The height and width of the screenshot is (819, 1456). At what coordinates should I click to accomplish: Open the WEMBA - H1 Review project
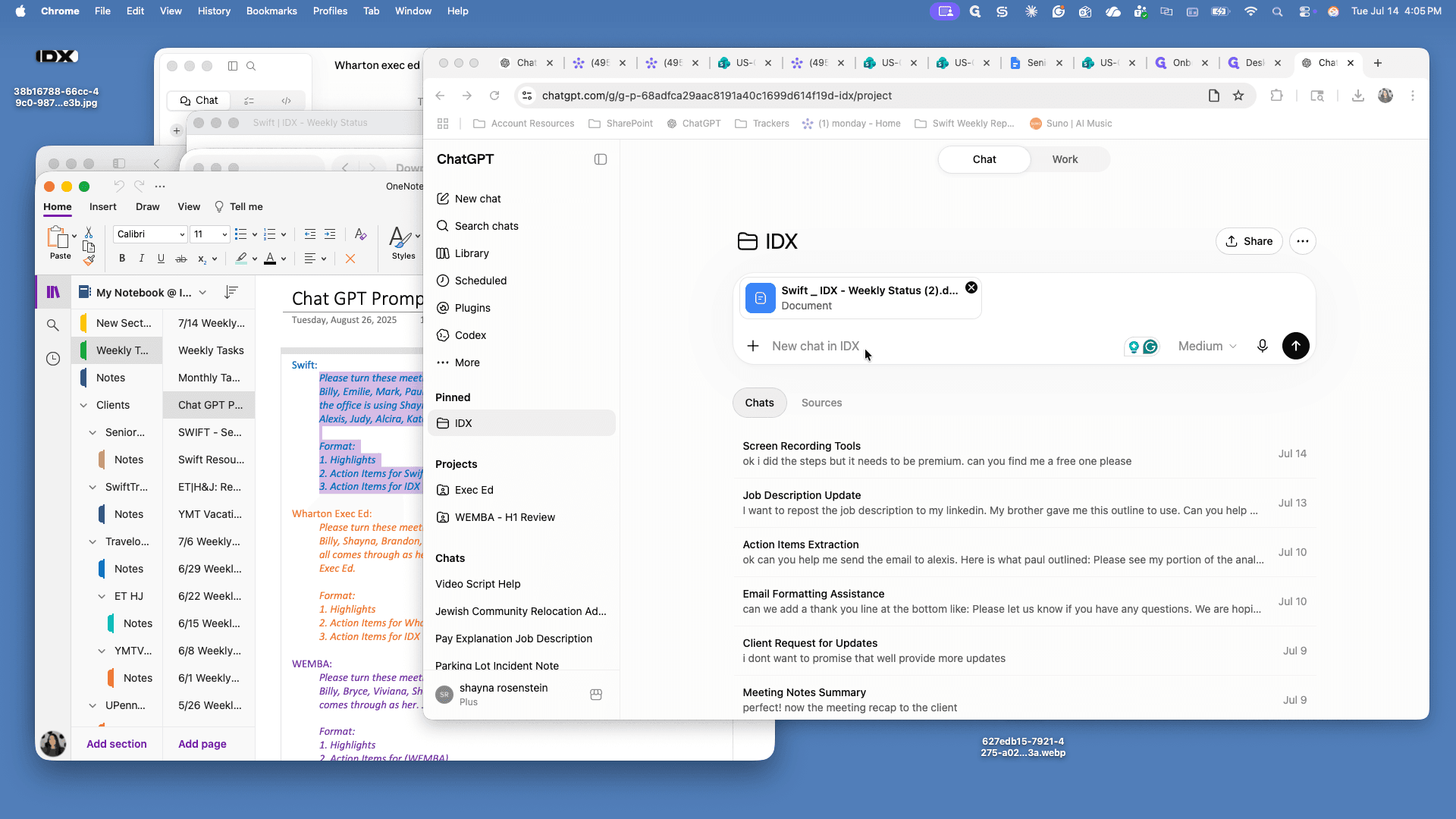522,517
